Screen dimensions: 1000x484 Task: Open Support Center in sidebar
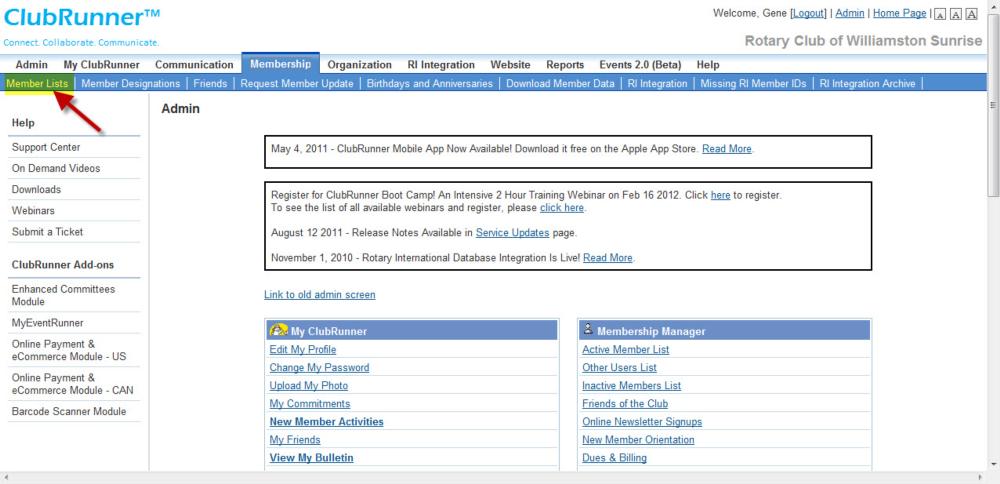coord(46,147)
